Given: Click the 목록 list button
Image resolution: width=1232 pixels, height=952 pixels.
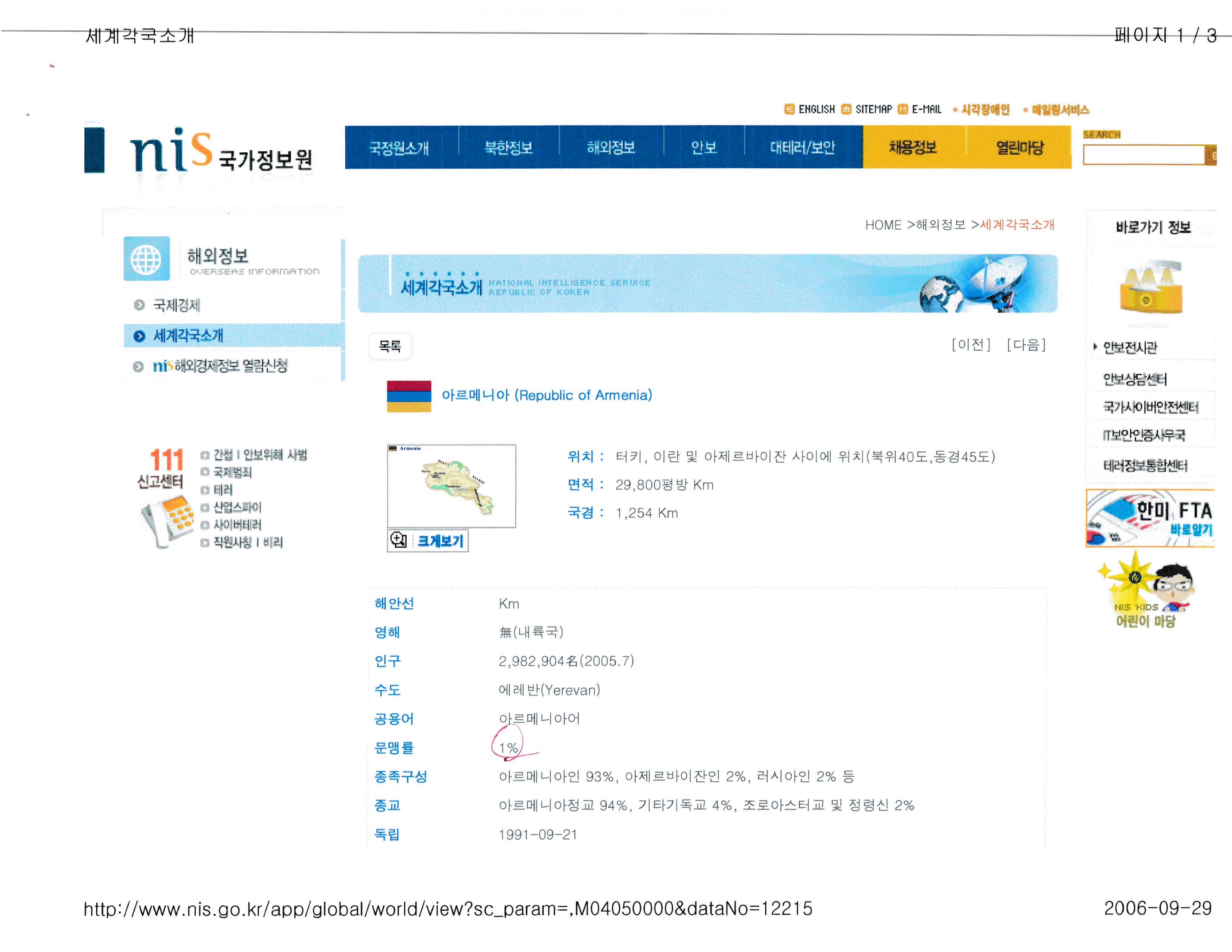Looking at the screenshot, I should tap(390, 346).
